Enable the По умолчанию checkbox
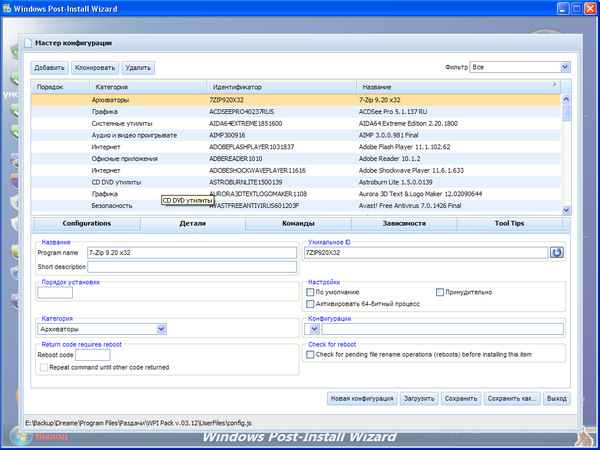 (x=310, y=292)
